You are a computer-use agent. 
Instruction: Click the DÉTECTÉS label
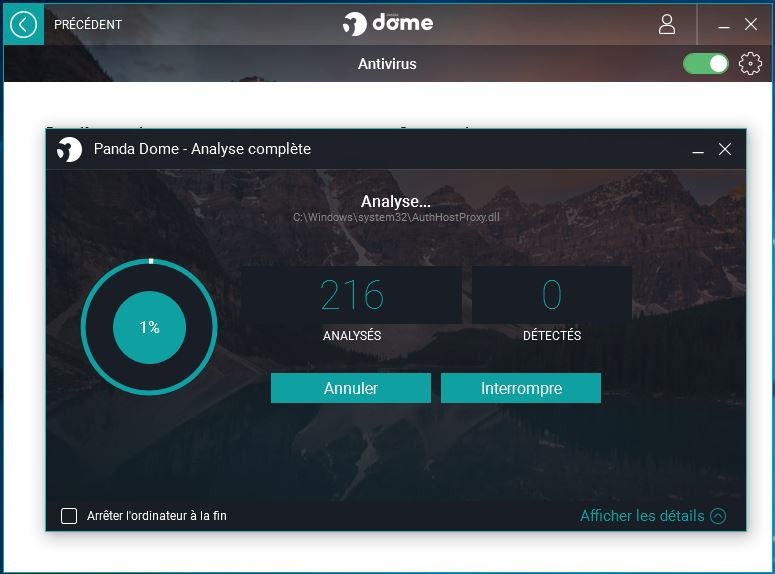point(552,336)
